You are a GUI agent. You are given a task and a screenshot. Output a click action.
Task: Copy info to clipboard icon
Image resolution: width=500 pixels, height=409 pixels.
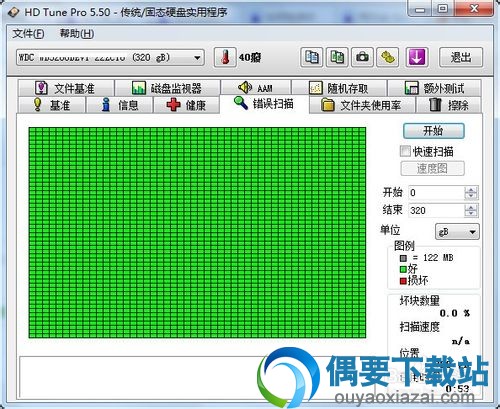coord(312,57)
